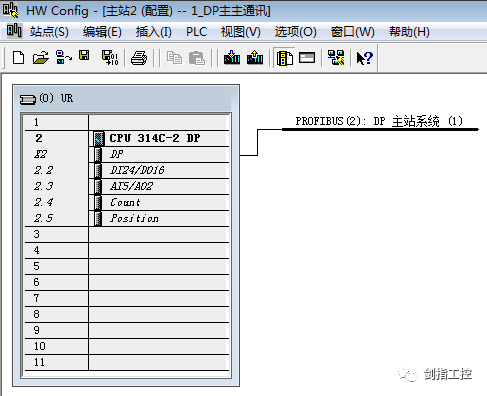Click the New station toolbar icon
This screenshot has width=487, height=396.
tap(18, 58)
